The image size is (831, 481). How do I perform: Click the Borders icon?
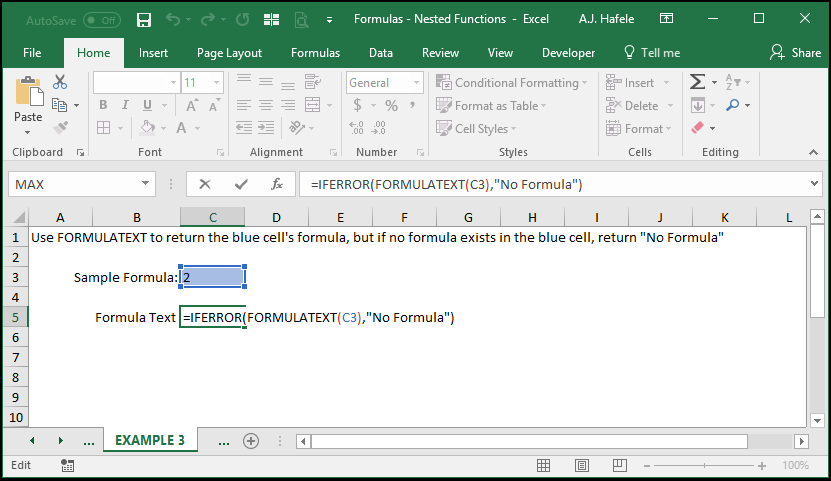point(103,128)
